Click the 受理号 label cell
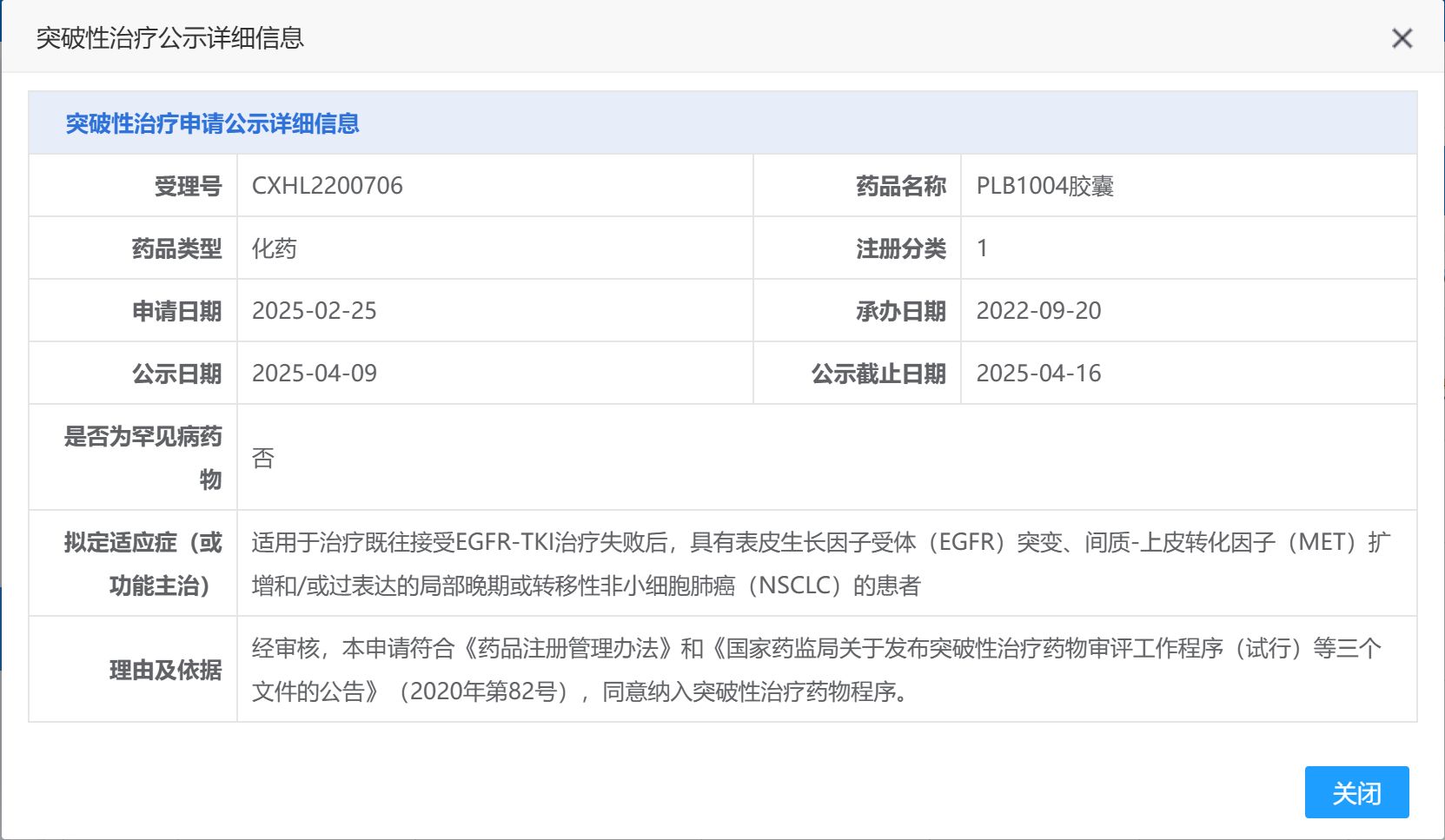This screenshot has width=1445, height=840. coord(133,186)
